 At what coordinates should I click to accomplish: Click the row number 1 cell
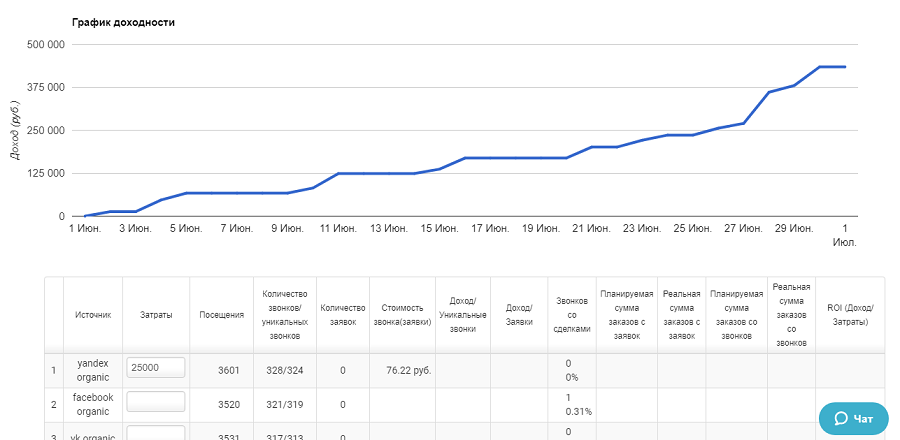(x=54, y=371)
